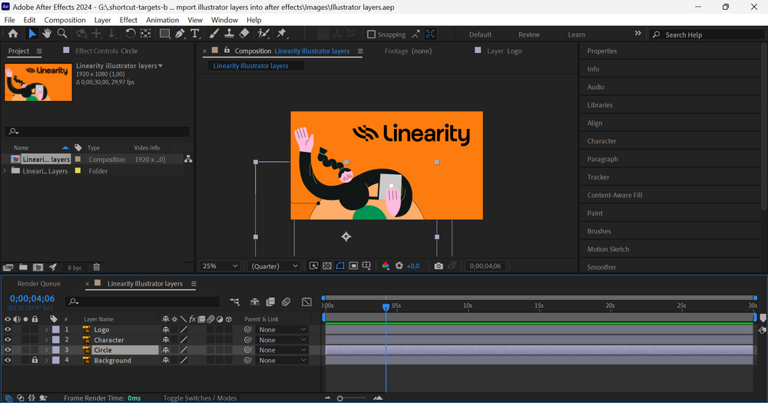Select the Eraser tool

pos(244,34)
